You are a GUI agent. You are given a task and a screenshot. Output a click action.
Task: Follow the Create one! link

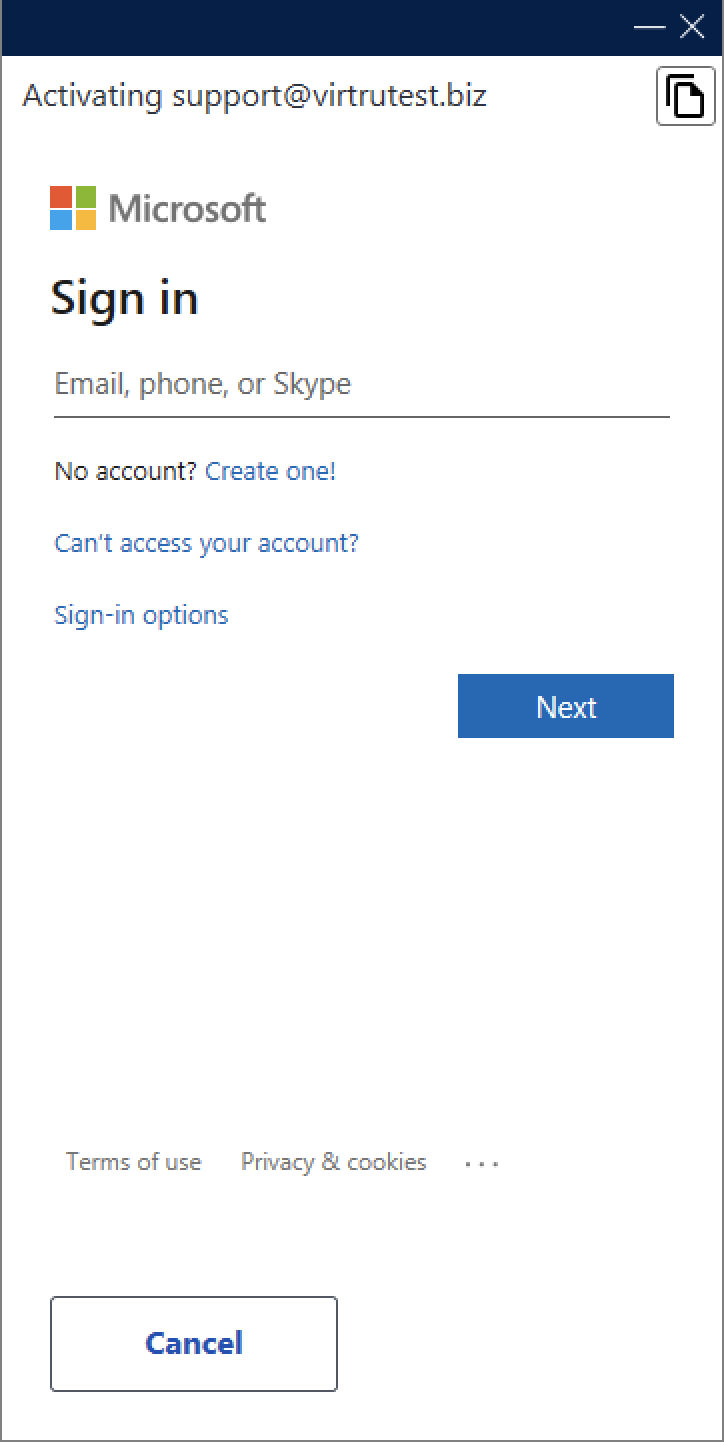click(x=270, y=471)
